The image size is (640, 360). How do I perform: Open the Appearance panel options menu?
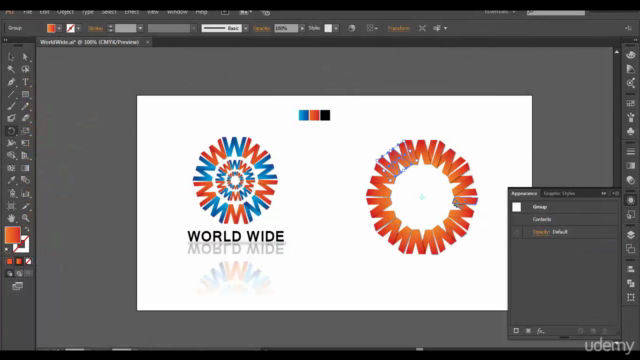click(616, 193)
